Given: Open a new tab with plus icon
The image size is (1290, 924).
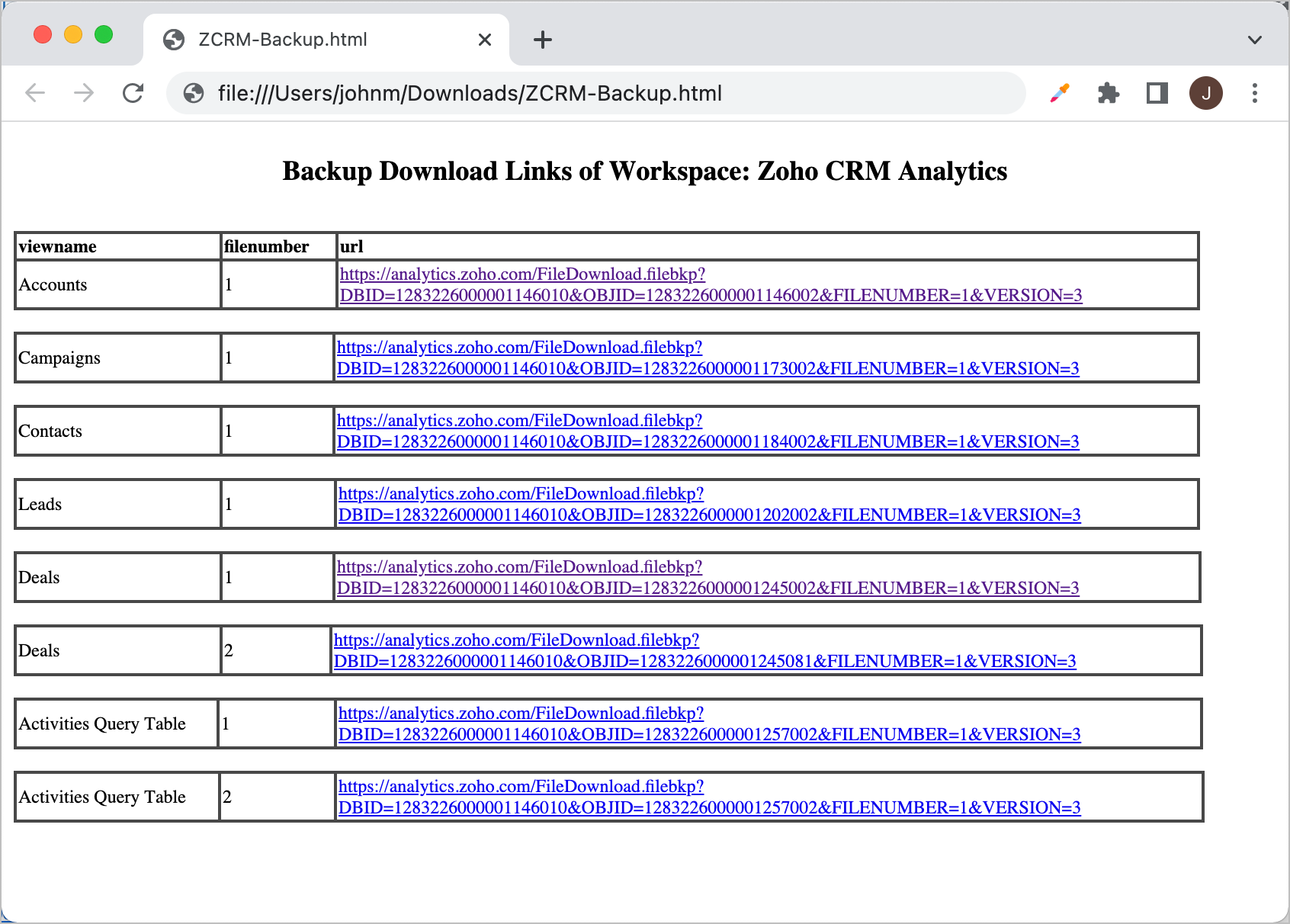Looking at the screenshot, I should 543,40.
